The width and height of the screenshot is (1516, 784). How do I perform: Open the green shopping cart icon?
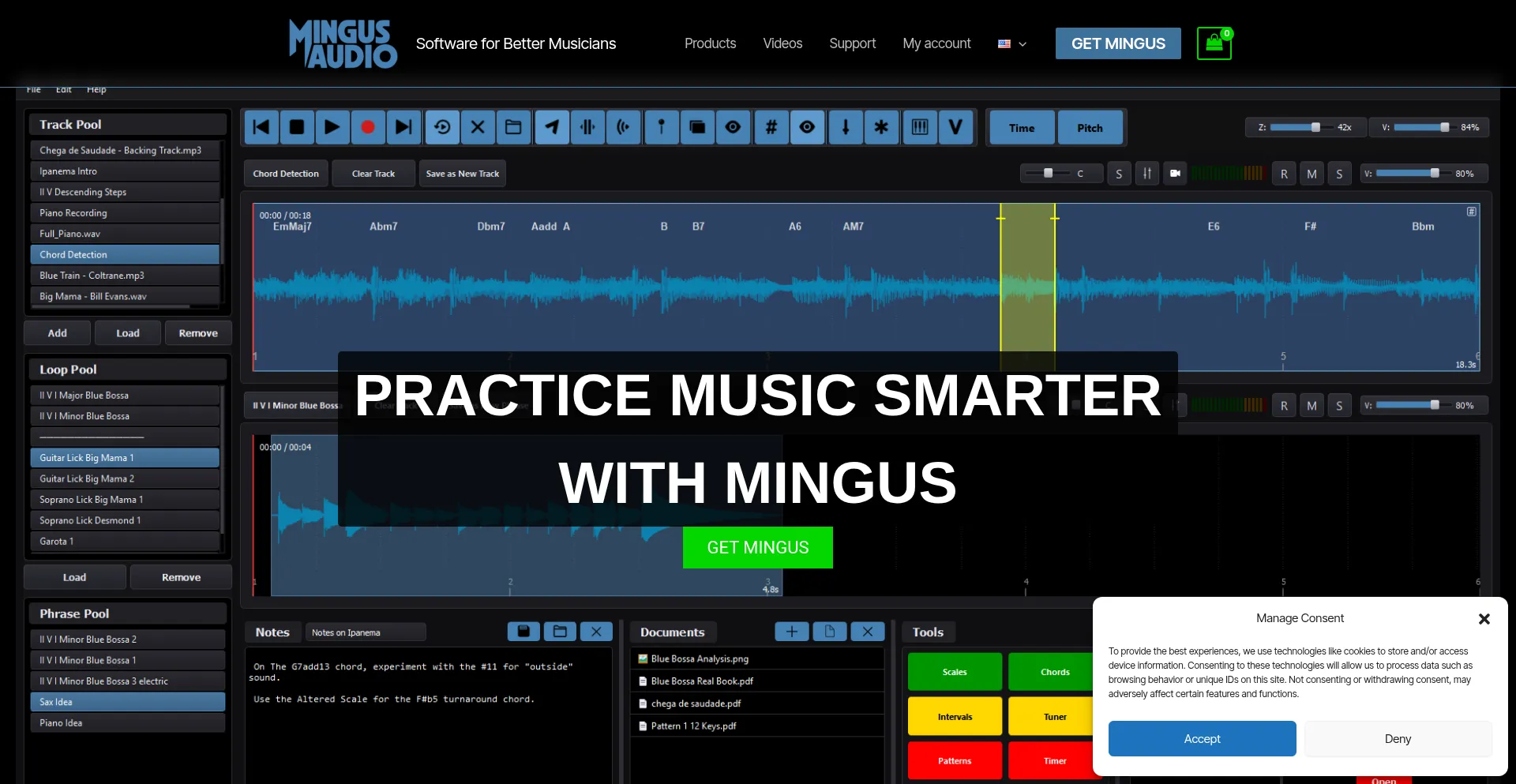(1214, 43)
